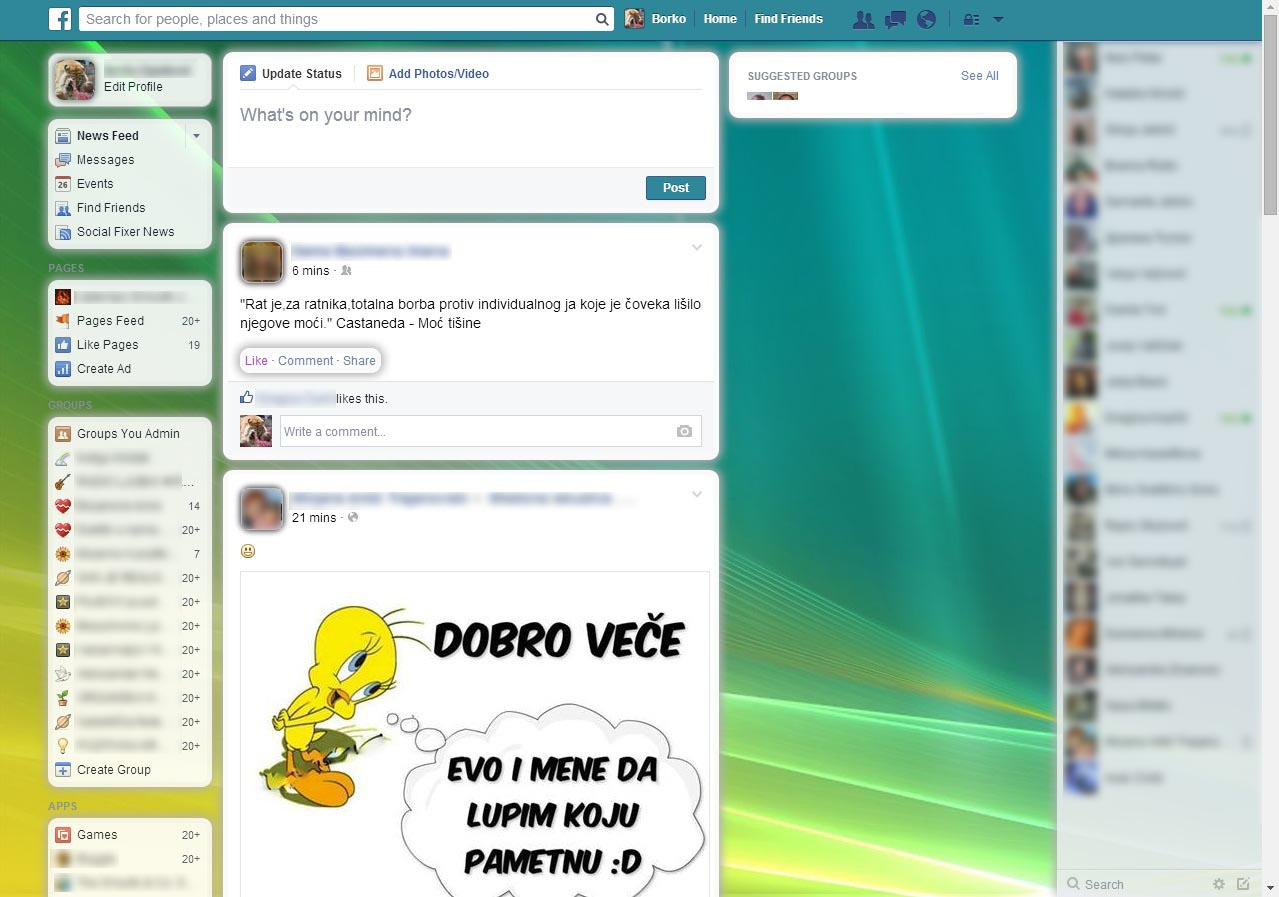Click the News Feed icon in sidebar
Image resolution: width=1279 pixels, height=897 pixels.
63,136
